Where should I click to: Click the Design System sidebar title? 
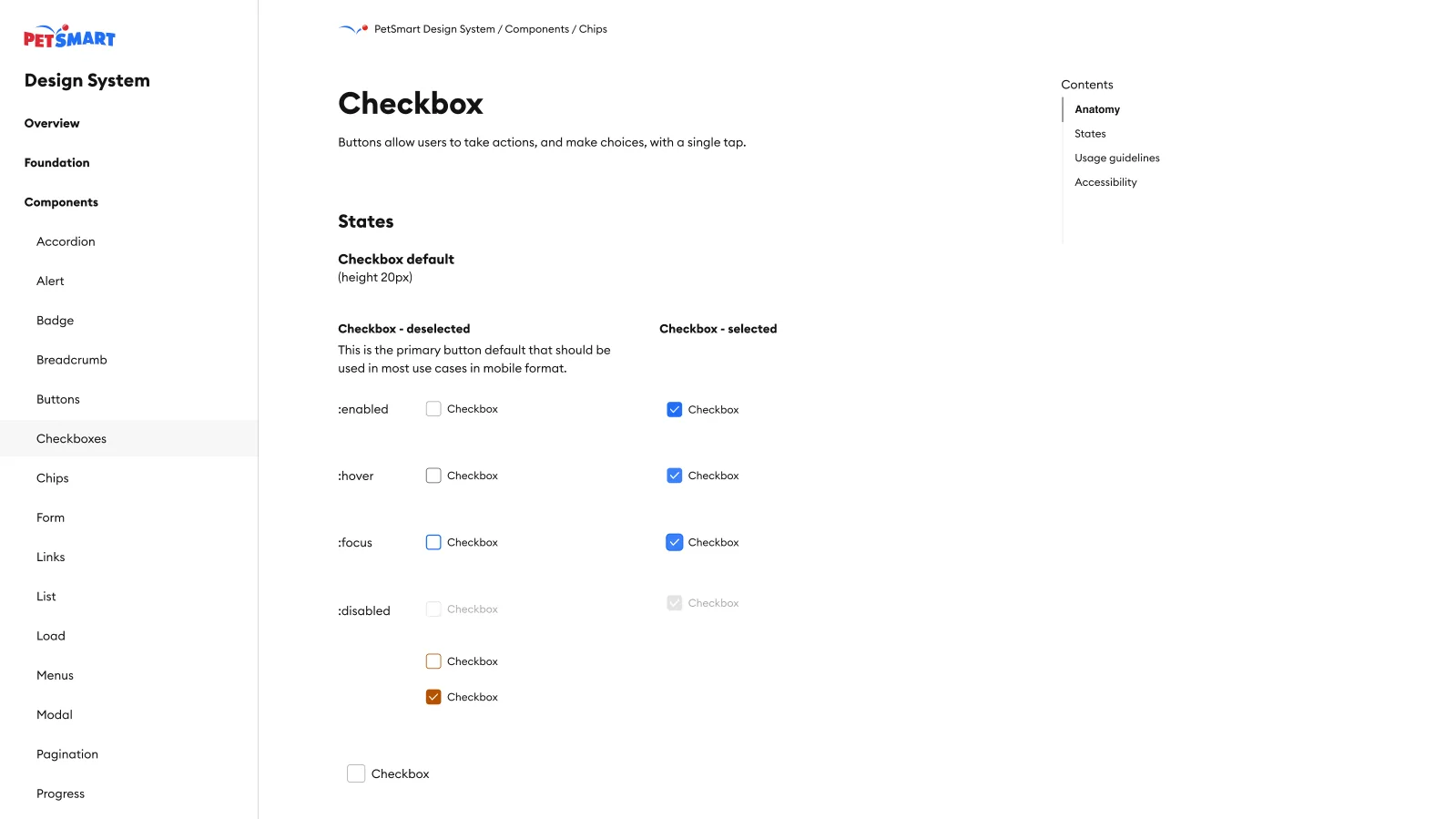(x=87, y=80)
